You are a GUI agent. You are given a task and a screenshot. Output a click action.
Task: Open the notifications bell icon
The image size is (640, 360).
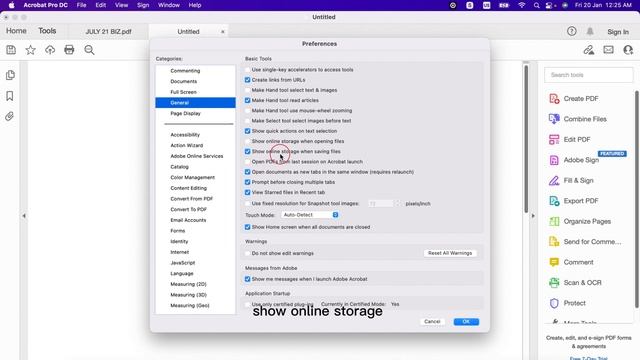coord(590,31)
